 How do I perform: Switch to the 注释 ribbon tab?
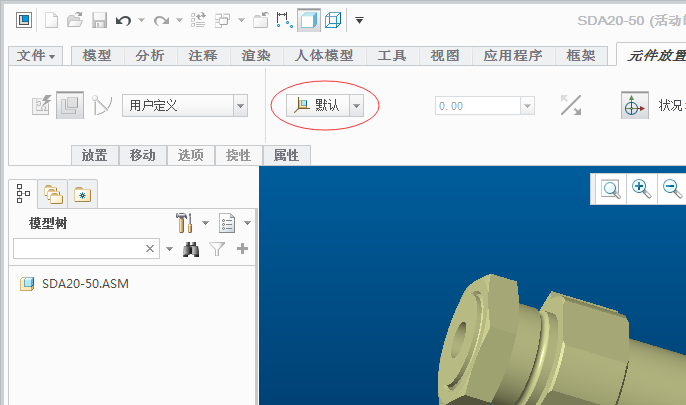(x=203, y=56)
